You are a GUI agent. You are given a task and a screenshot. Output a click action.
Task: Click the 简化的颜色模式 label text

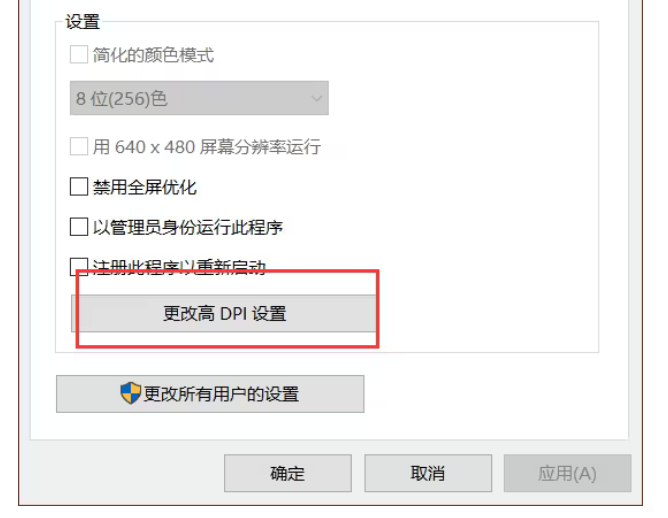pyautogui.click(x=153, y=55)
